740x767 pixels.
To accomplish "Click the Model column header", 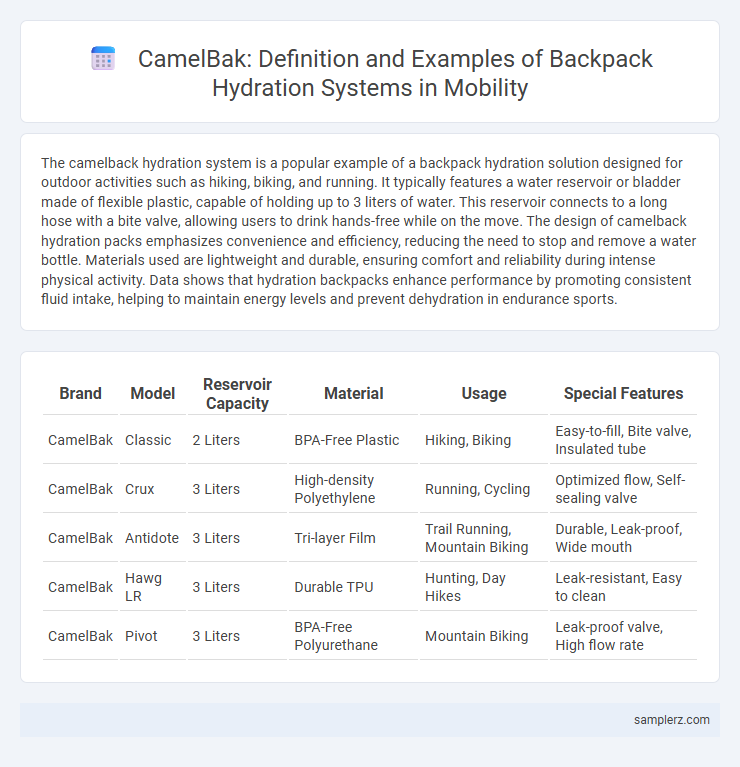I will coord(153,393).
